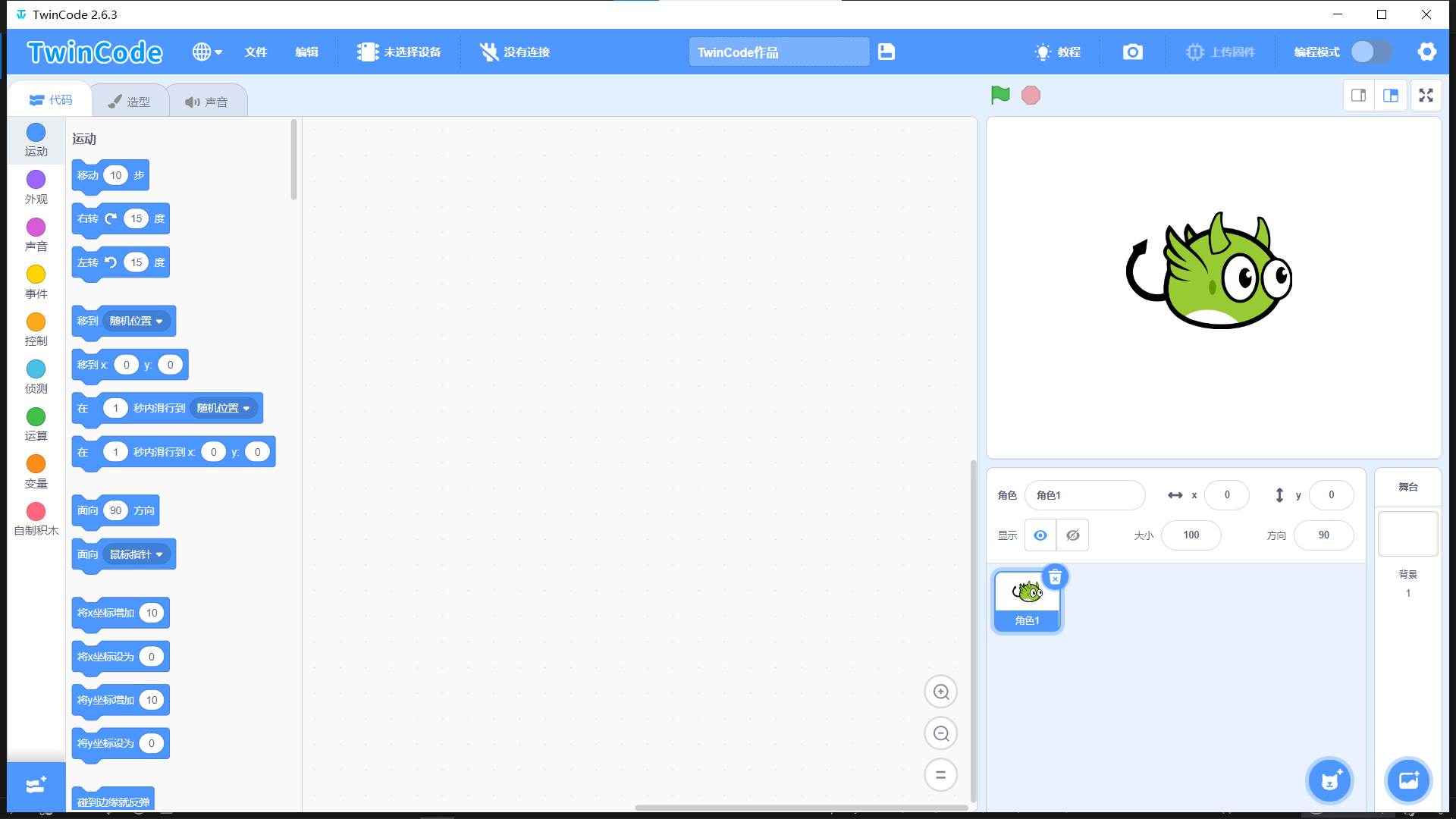Delete sprite 角色1 with the trash icon
This screenshot has height=819, width=1456.
1055,577
